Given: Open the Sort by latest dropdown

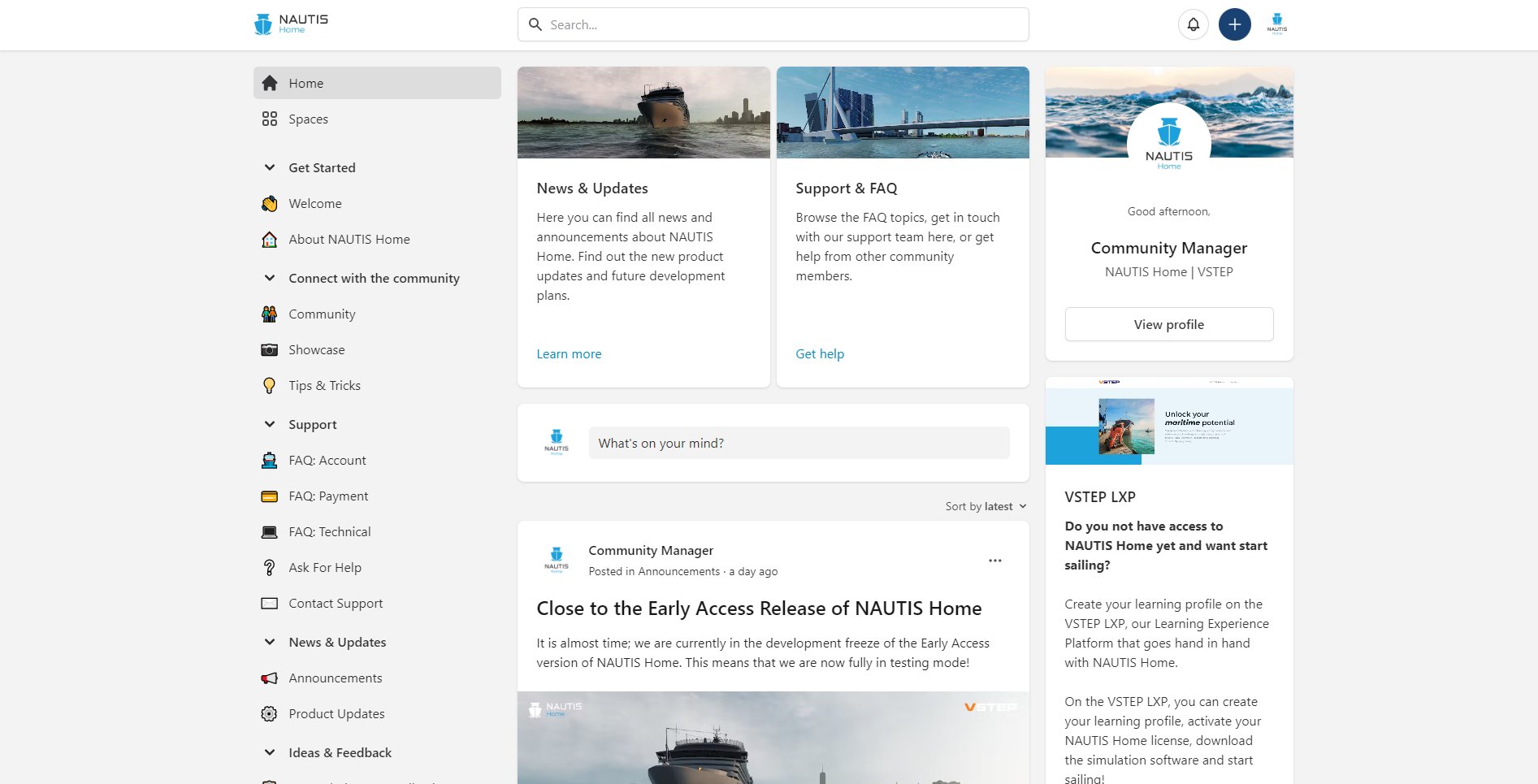Looking at the screenshot, I should (x=986, y=506).
